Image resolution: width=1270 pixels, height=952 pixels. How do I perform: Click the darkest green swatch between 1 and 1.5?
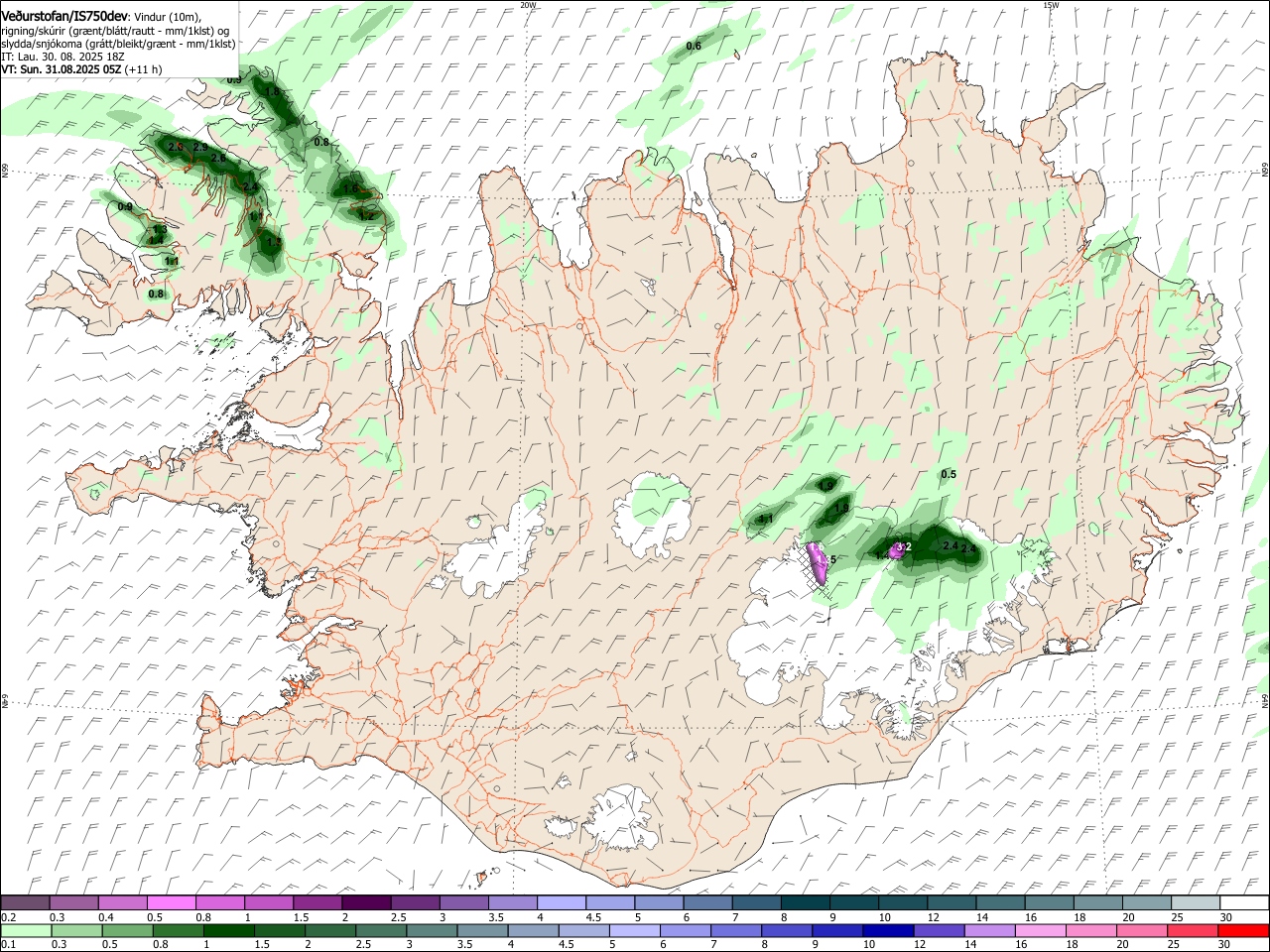228,930
